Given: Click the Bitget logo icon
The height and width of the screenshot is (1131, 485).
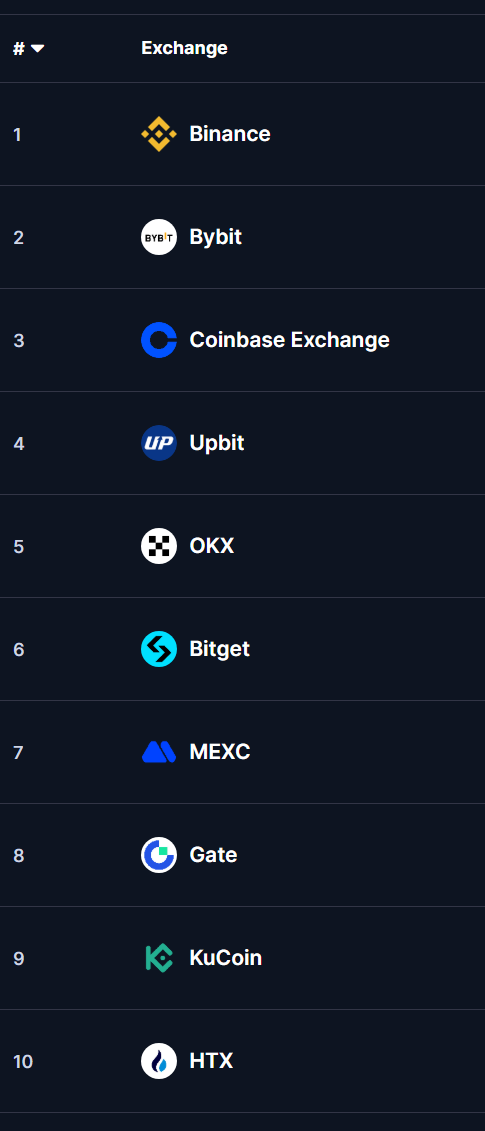Looking at the screenshot, I should [159, 649].
